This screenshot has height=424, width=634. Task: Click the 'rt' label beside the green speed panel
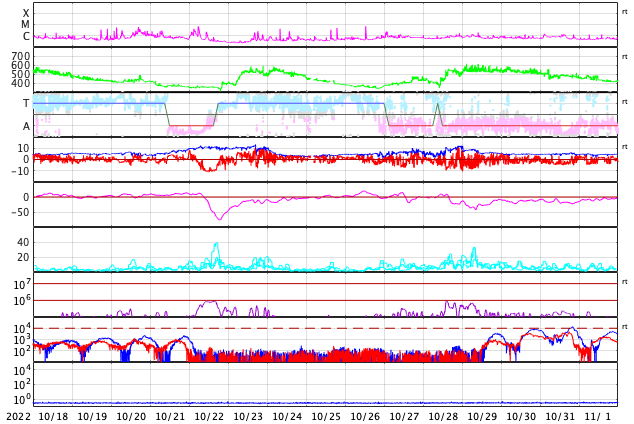pos(625,57)
